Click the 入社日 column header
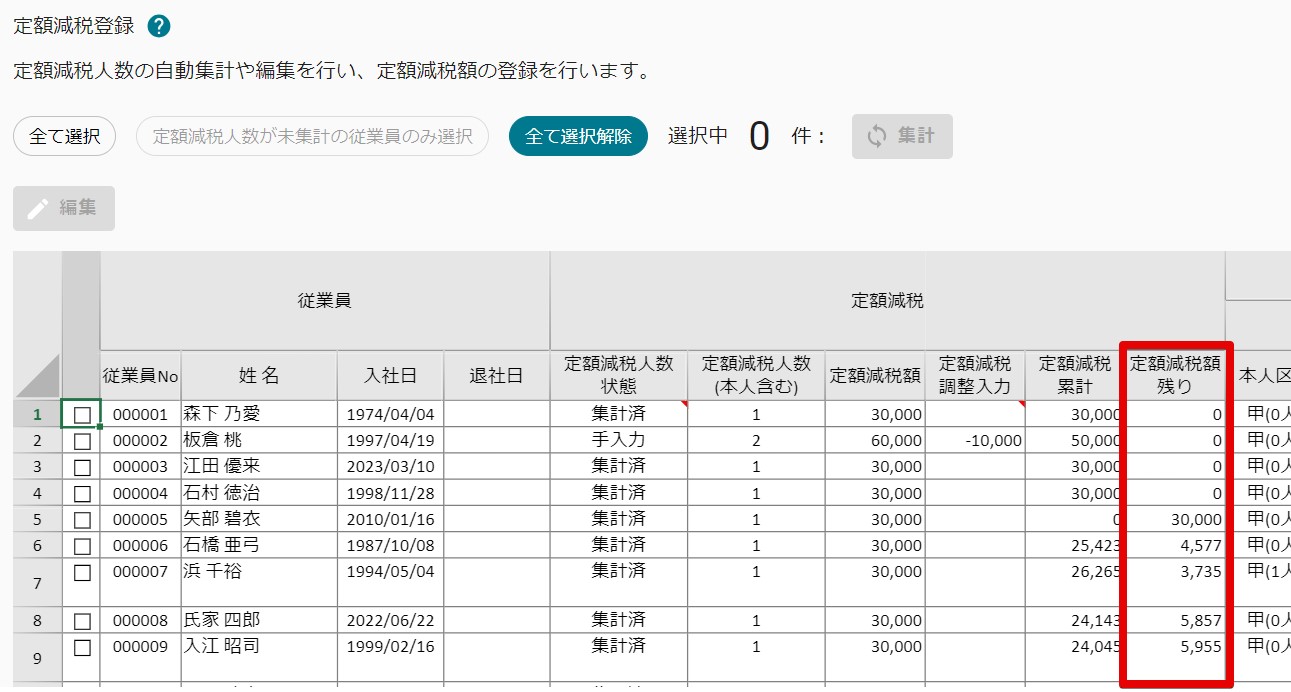The width and height of the screenshot is (1291, 692). [390, 376]
